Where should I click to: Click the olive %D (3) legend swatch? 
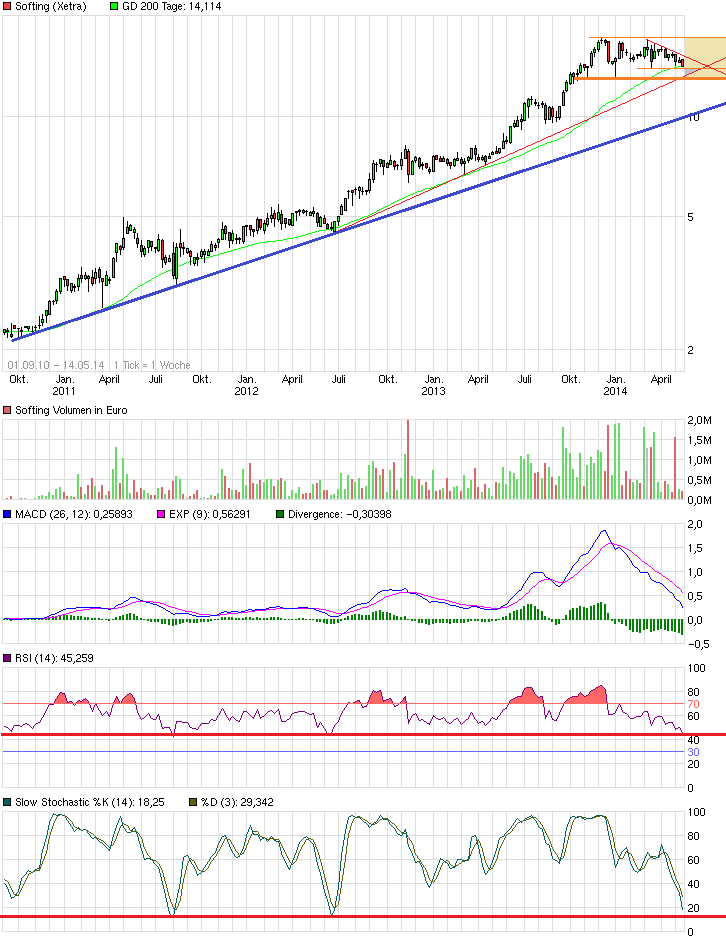coord(192,802)
